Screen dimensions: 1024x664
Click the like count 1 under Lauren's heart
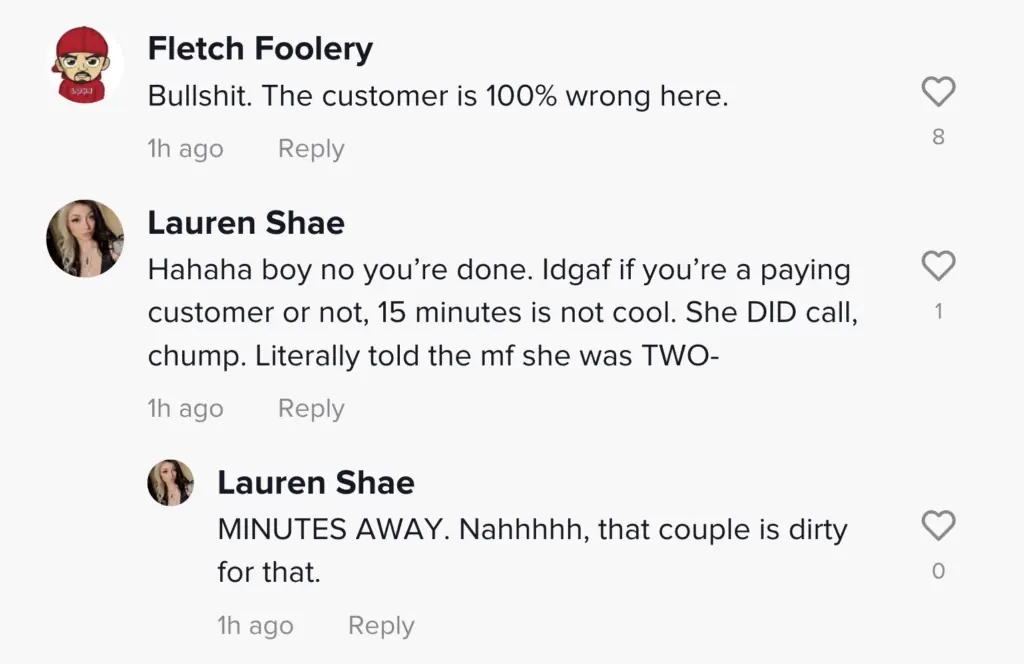[938, 312]
